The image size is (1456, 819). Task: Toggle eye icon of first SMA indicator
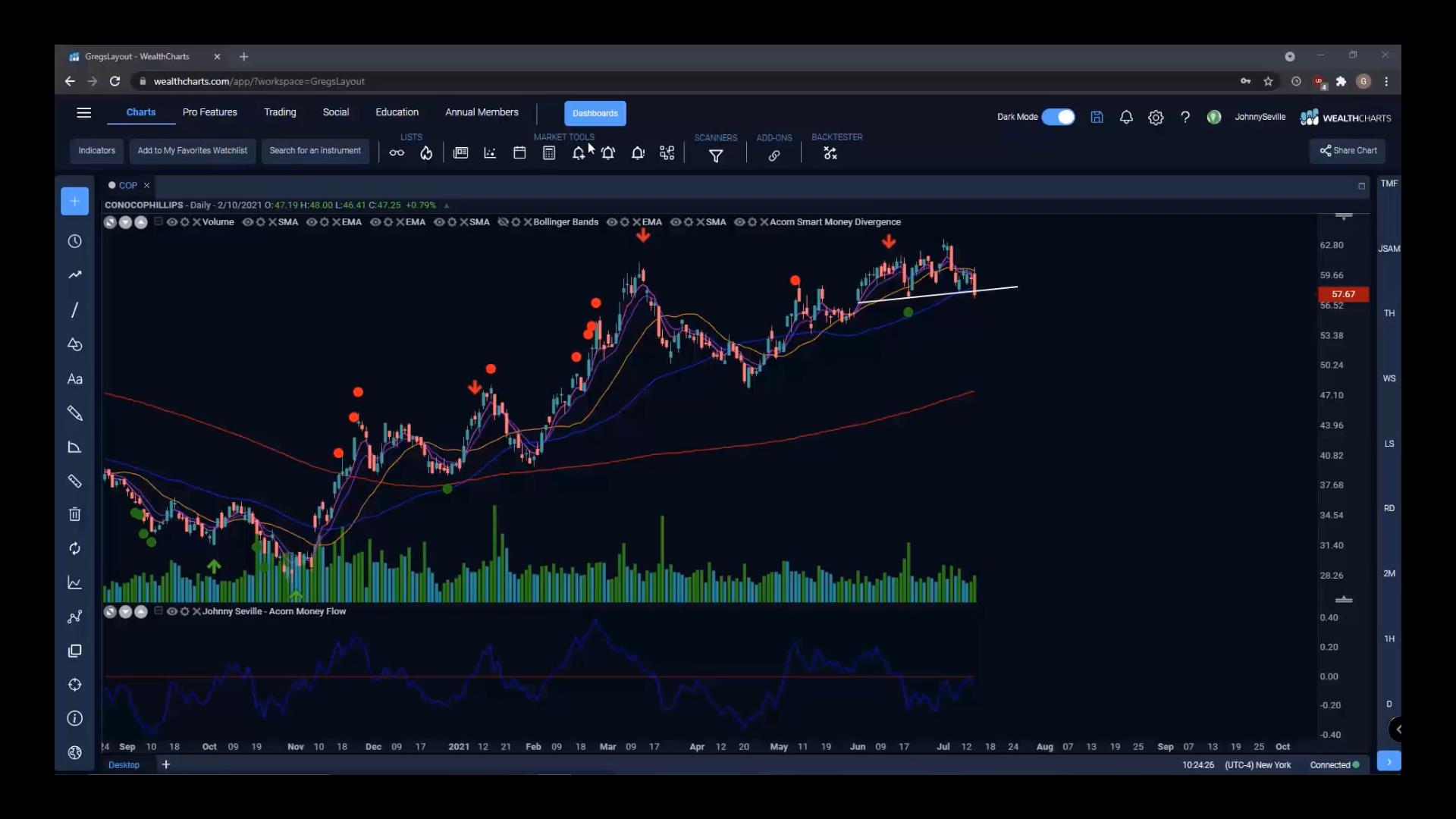pos(247,222)
